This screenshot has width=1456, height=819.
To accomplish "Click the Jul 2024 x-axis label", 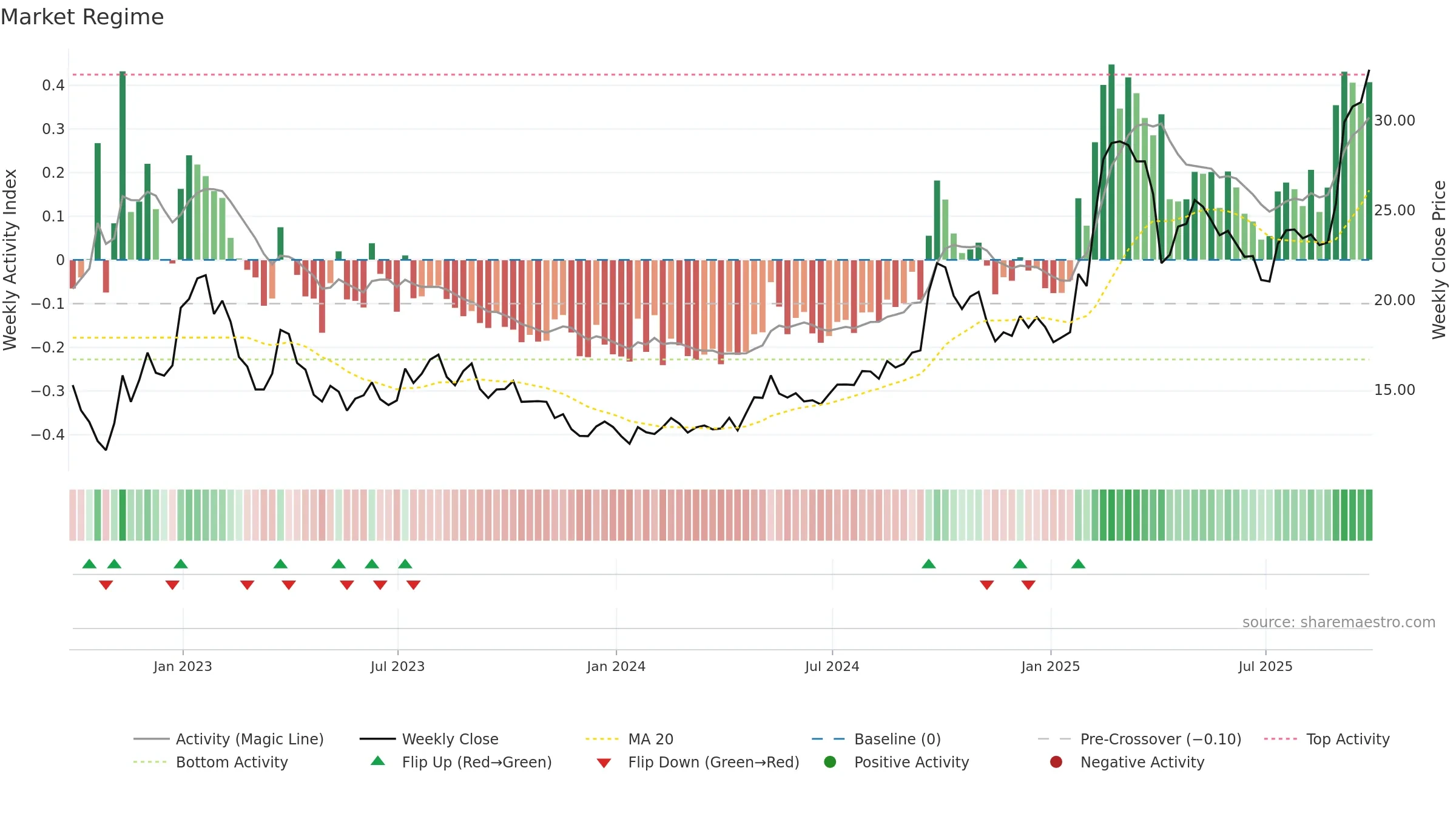I will [832, 666].
